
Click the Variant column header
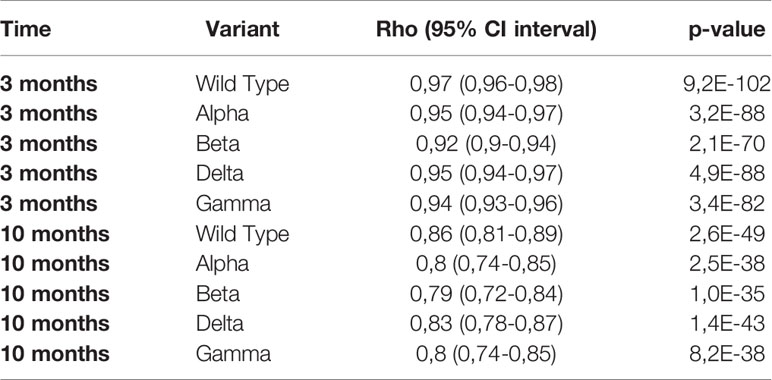pyautogui.click(x=243, y=30)
